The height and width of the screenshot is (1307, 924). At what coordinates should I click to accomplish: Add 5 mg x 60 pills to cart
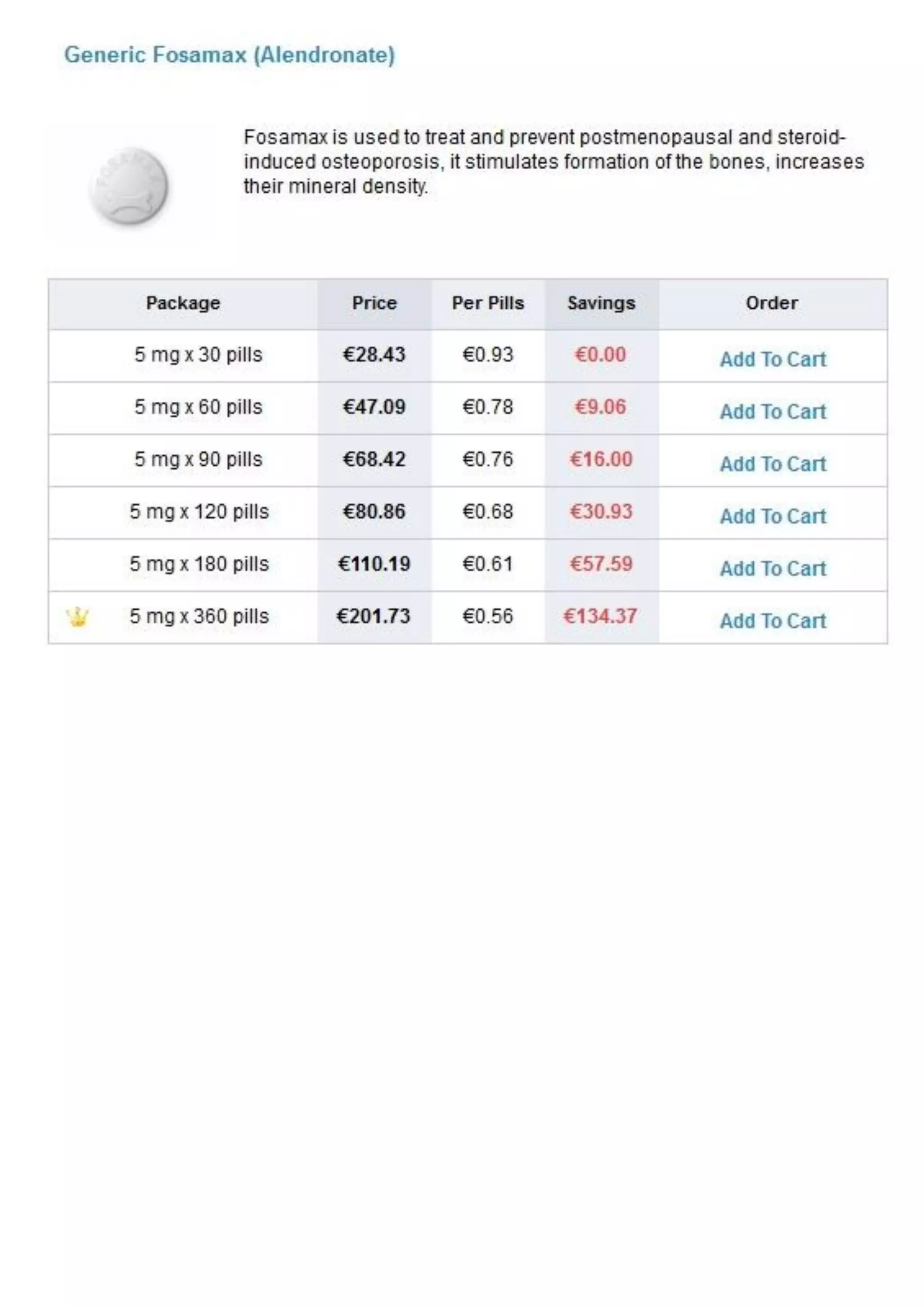tap(772, 412)
